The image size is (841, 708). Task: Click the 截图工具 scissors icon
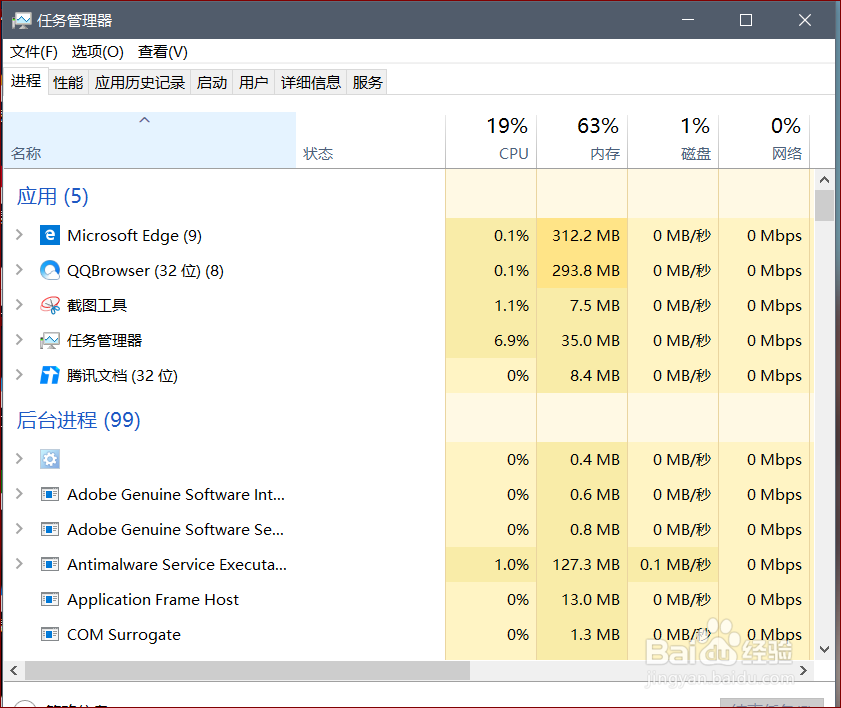pos(50,305)
